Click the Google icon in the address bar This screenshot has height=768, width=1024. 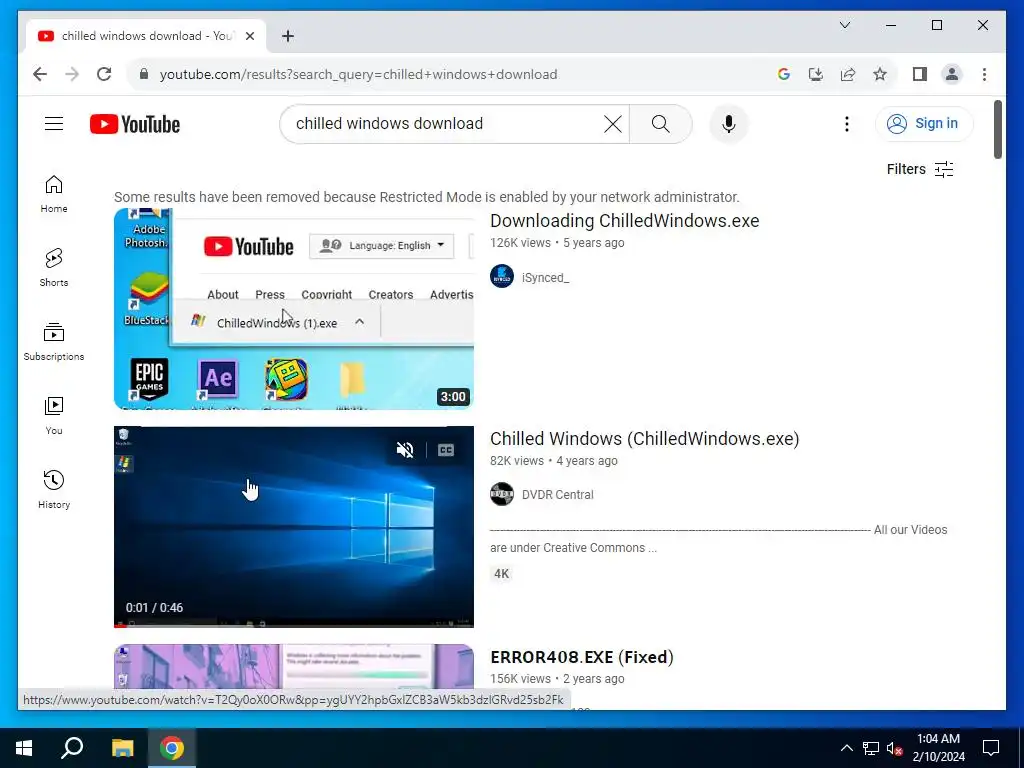[784, 74]
